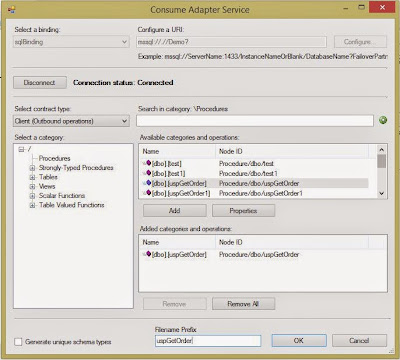Open the Select contract type dropdown
Image resolution: width=400 pixels, height=360 pixels.
71,121
